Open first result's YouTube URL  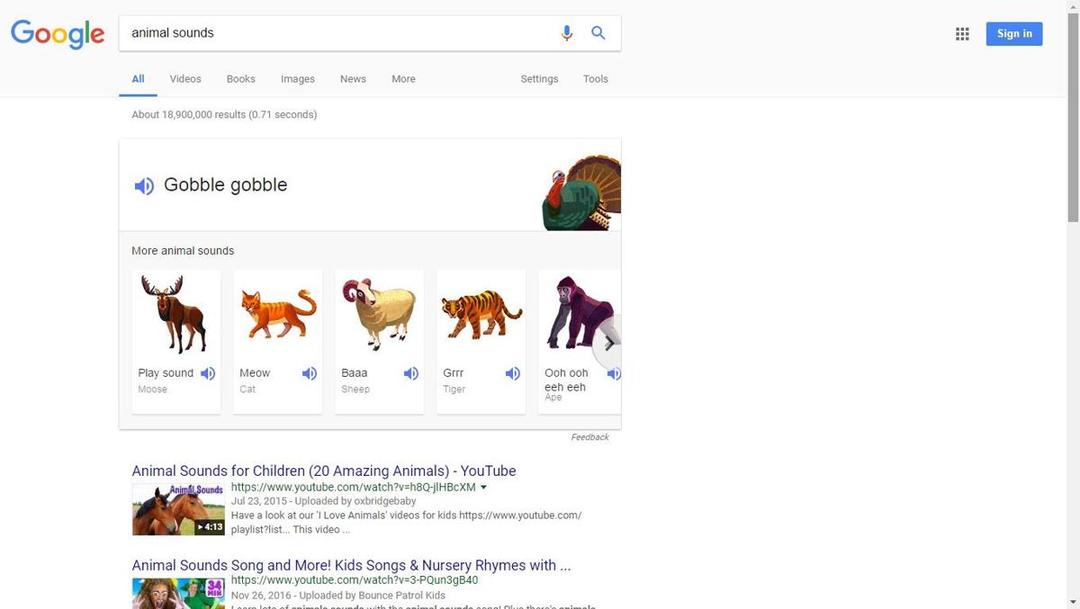pyautogui.click(x=353, y=487)
